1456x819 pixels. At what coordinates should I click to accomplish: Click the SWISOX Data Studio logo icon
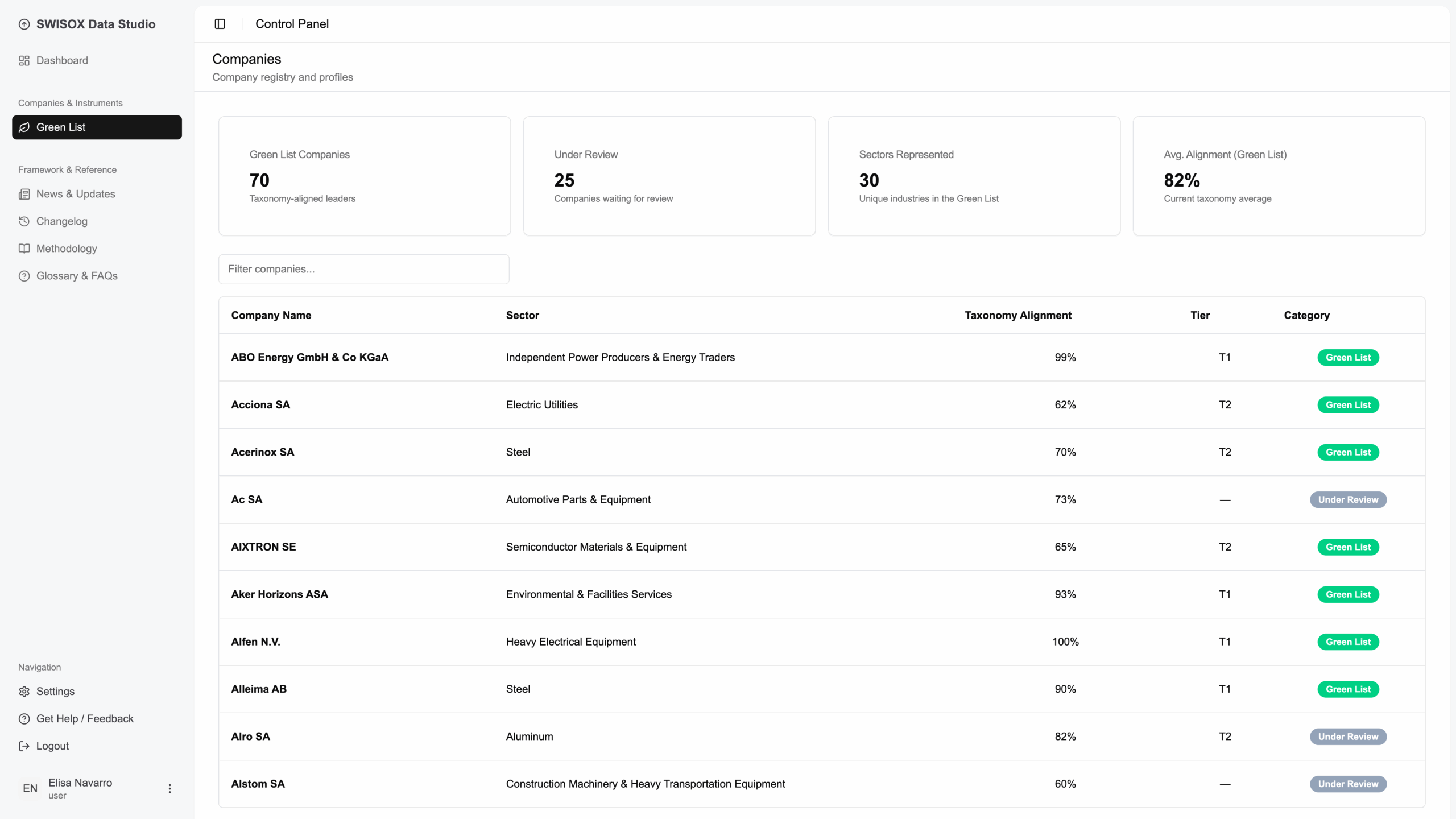24,24
